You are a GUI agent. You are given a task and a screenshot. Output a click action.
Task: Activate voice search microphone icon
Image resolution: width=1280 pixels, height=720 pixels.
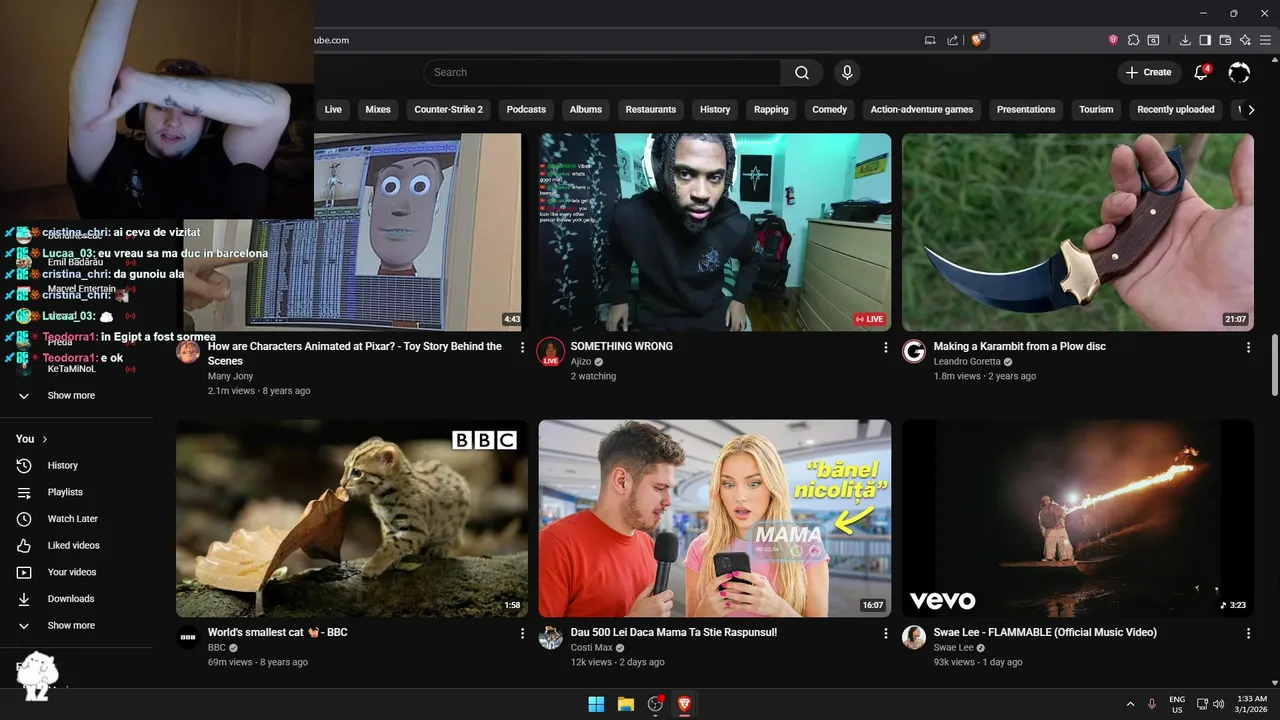tap(847, 72)
